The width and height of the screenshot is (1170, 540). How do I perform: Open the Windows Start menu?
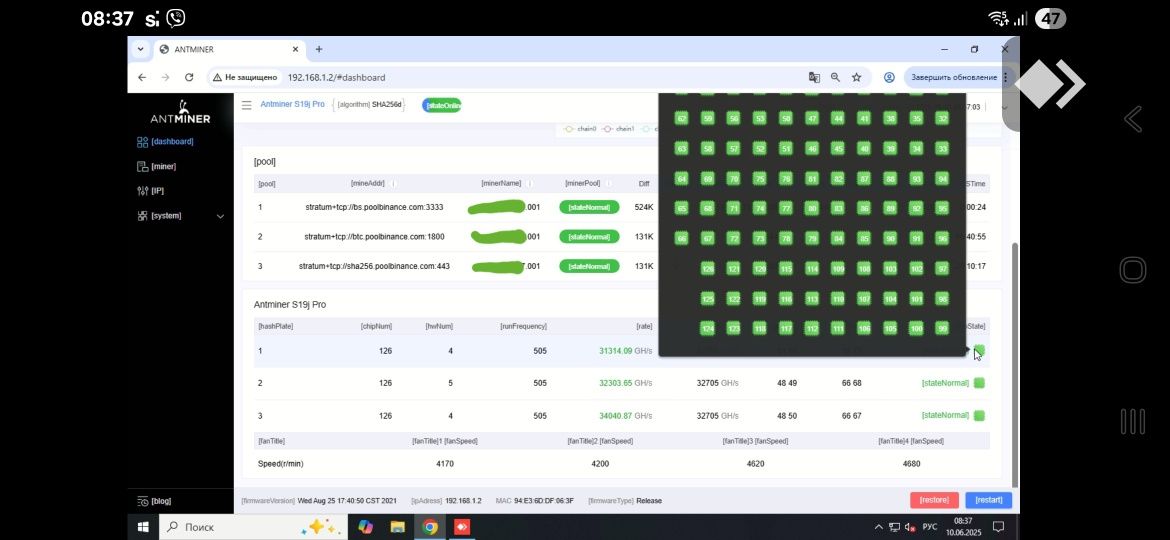pos(143,527)
